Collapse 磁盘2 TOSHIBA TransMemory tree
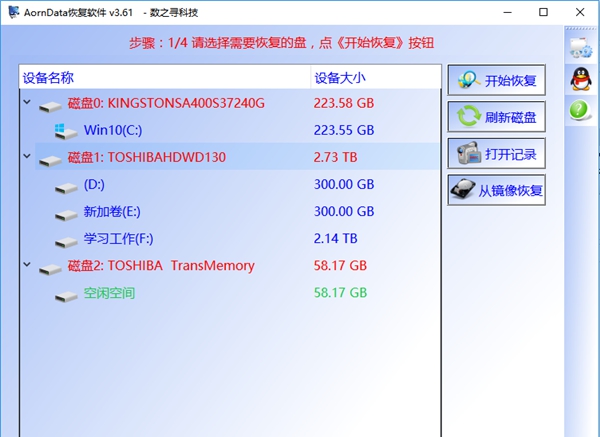600x437 pixels. pos(27,264)
